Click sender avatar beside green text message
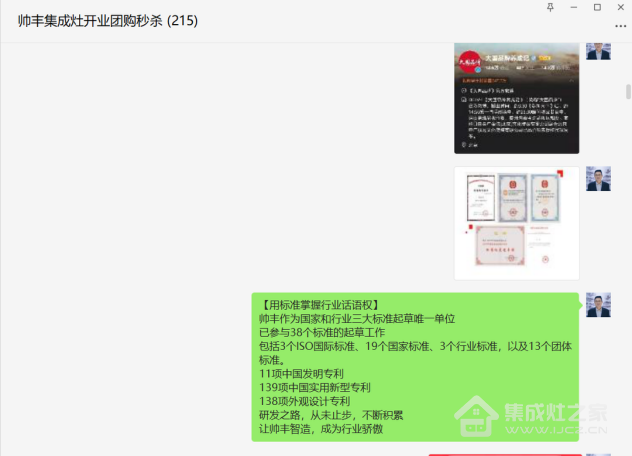 tap(598, 305)
